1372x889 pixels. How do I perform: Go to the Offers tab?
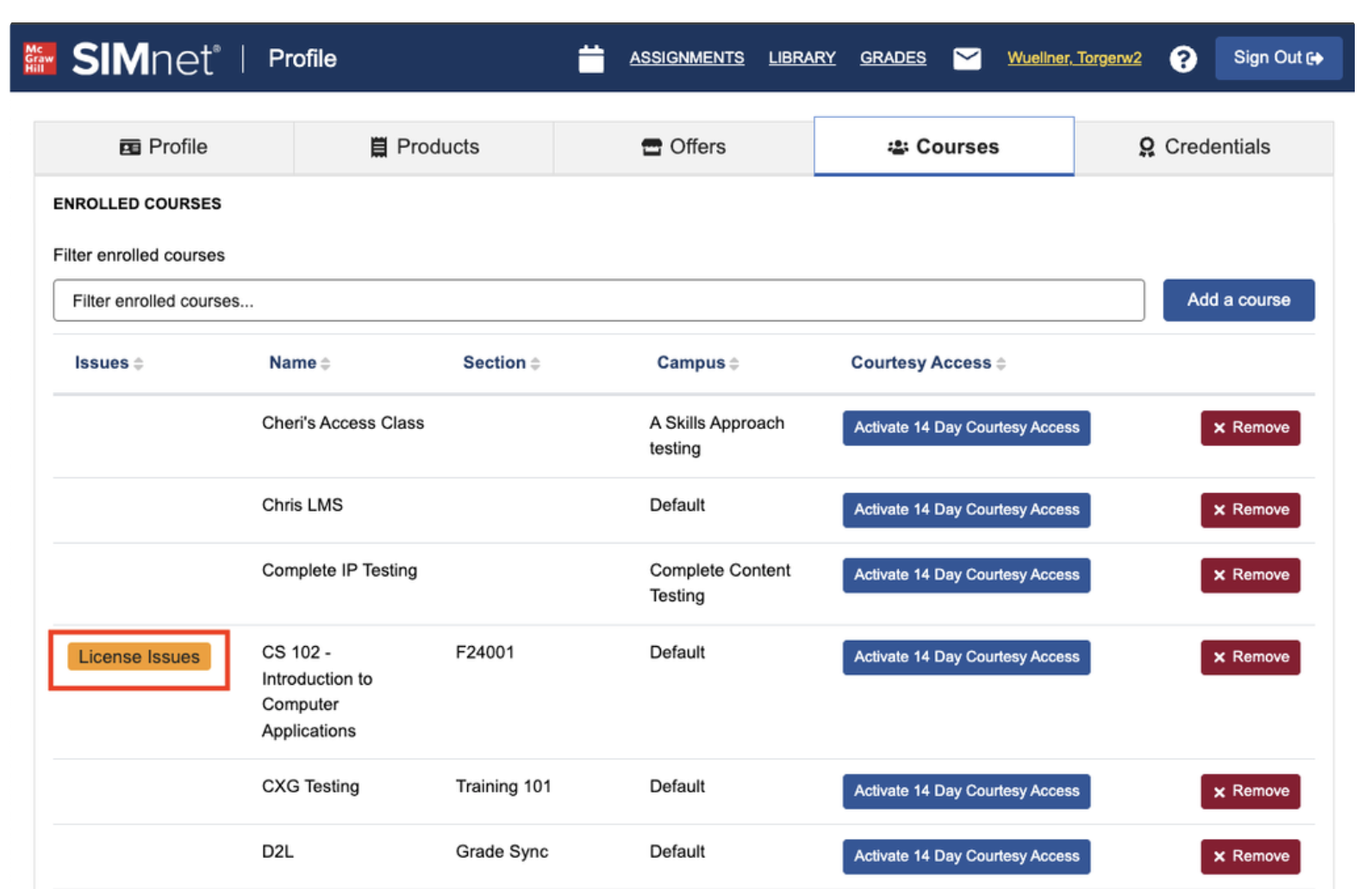(683, 147)
